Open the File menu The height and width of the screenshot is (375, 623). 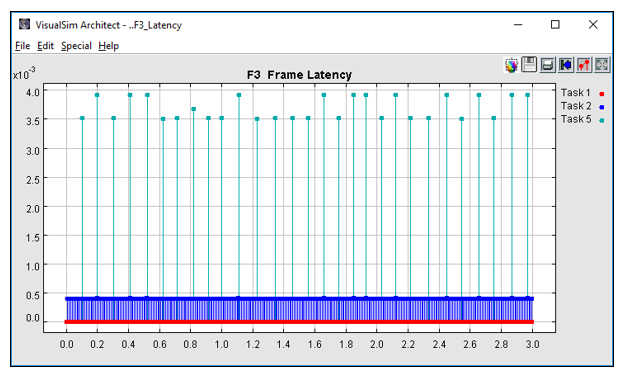pyautogui.click(x=22, y=46)
